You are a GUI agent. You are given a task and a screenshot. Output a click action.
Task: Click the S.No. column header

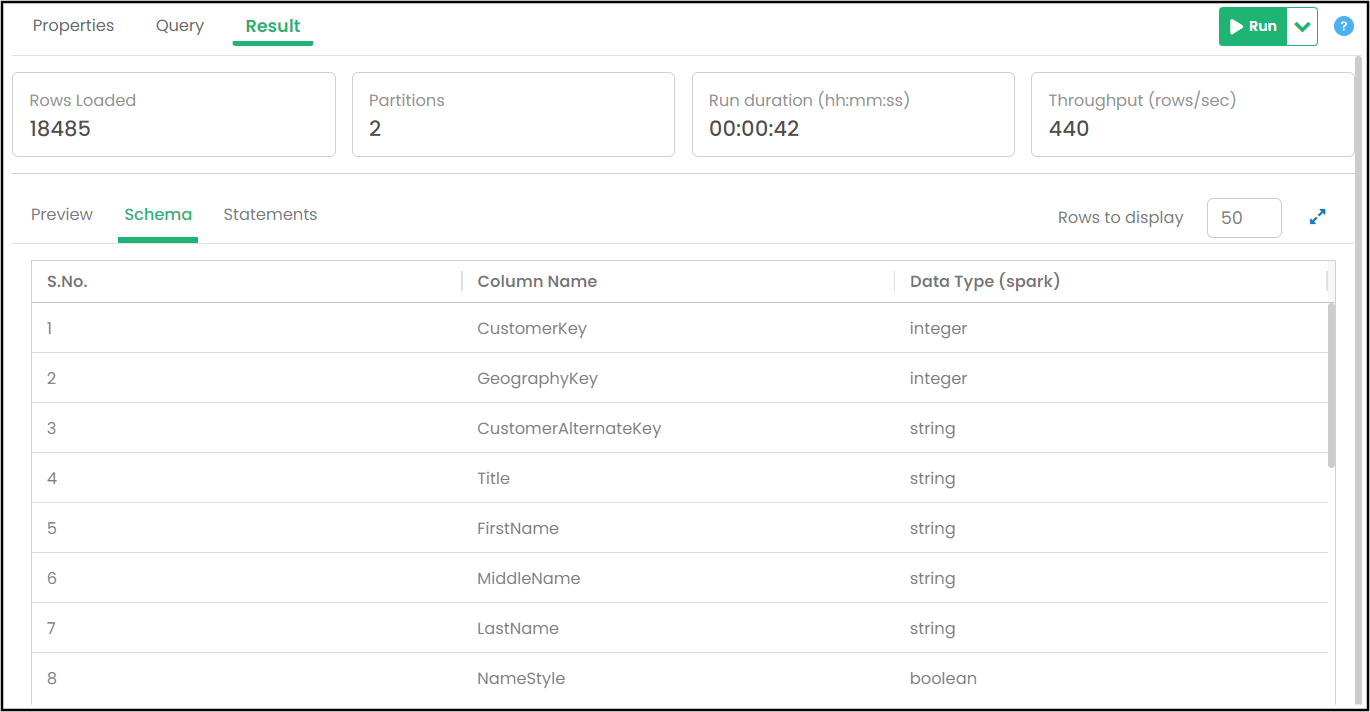(67, 282)
